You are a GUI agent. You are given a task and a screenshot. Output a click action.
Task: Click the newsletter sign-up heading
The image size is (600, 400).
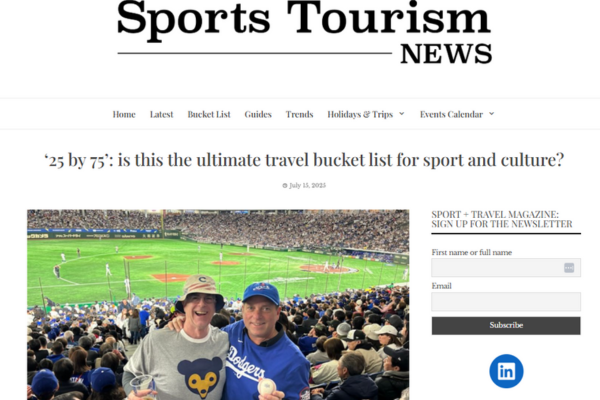502,219
